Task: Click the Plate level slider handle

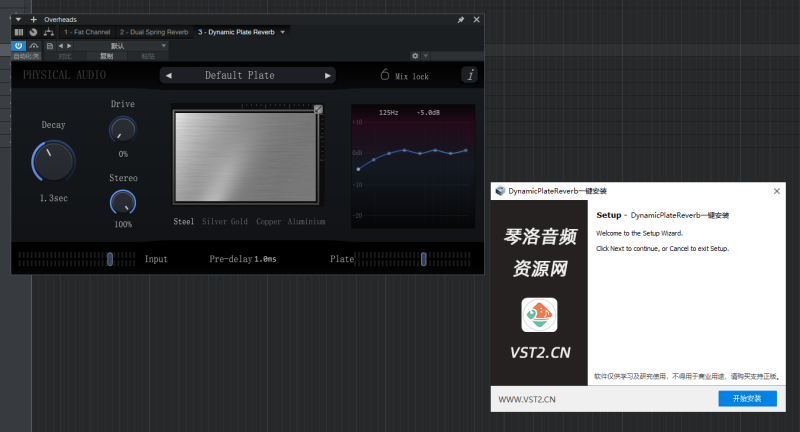Action: coord(423,259)
